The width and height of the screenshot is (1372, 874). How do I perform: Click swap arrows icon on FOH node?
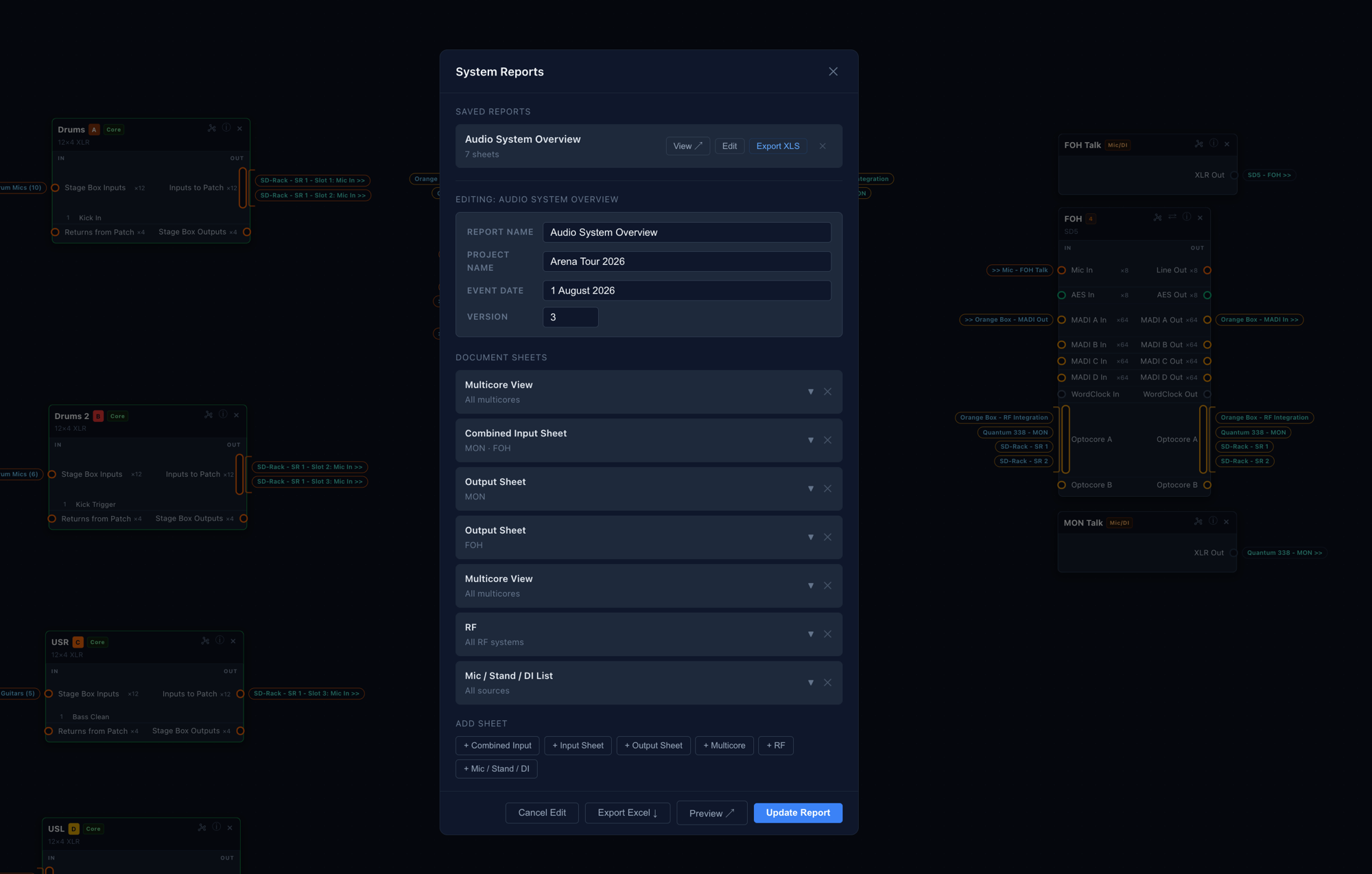tap(1172, 217)
